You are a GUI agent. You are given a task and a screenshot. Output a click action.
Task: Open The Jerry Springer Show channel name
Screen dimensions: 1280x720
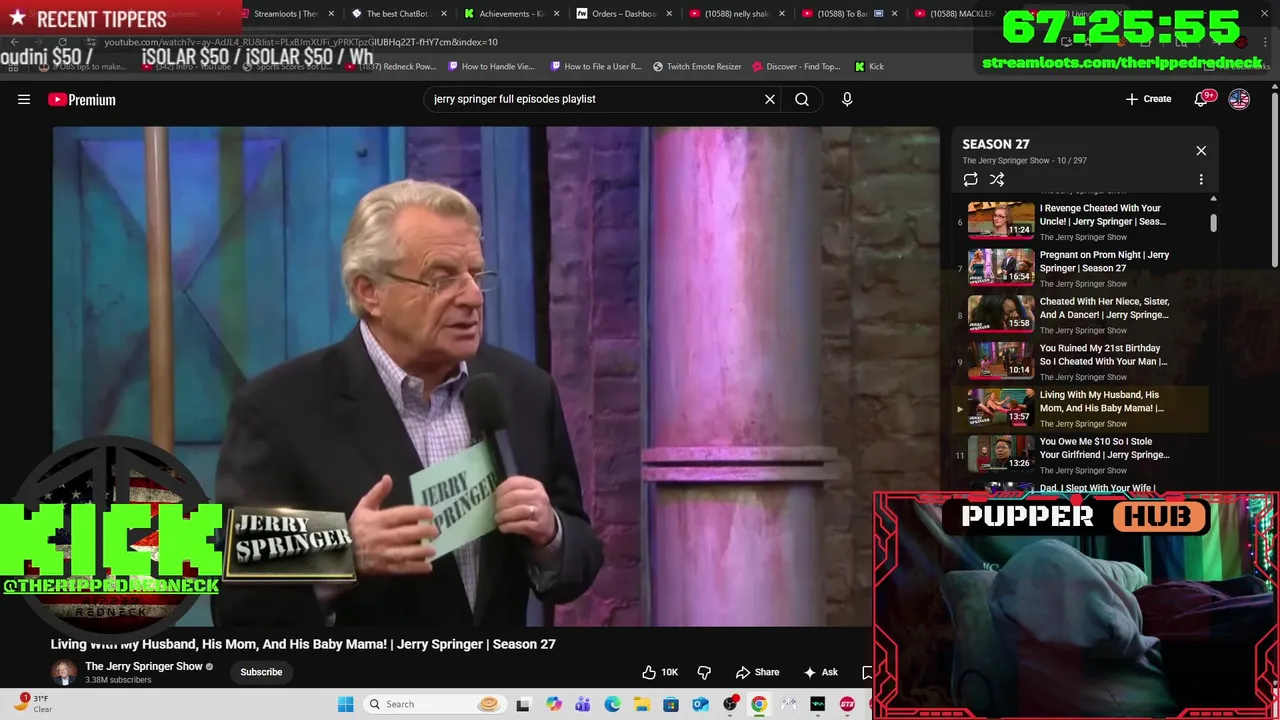pos(144,666)
